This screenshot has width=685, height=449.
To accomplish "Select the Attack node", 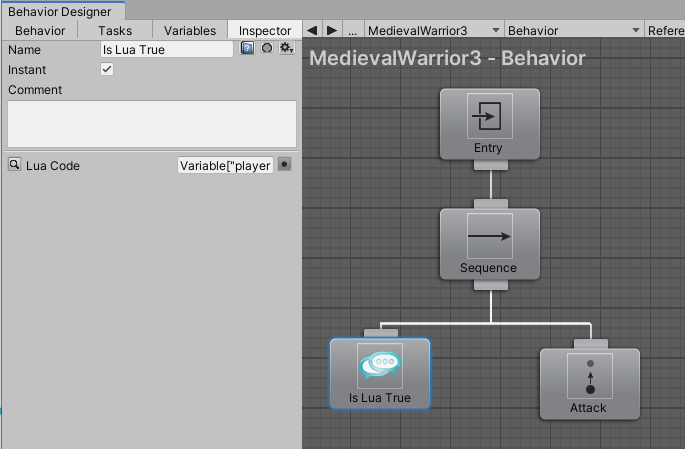I will [590, 384].
